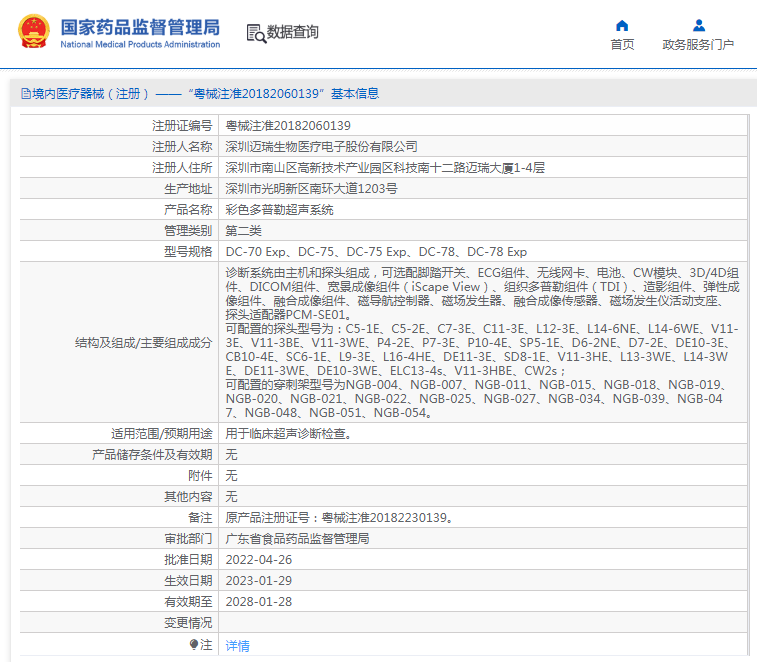Click the lightbulb icon next to 注
This screenshot has width=757, height=662.
click(x=194, y=645)
